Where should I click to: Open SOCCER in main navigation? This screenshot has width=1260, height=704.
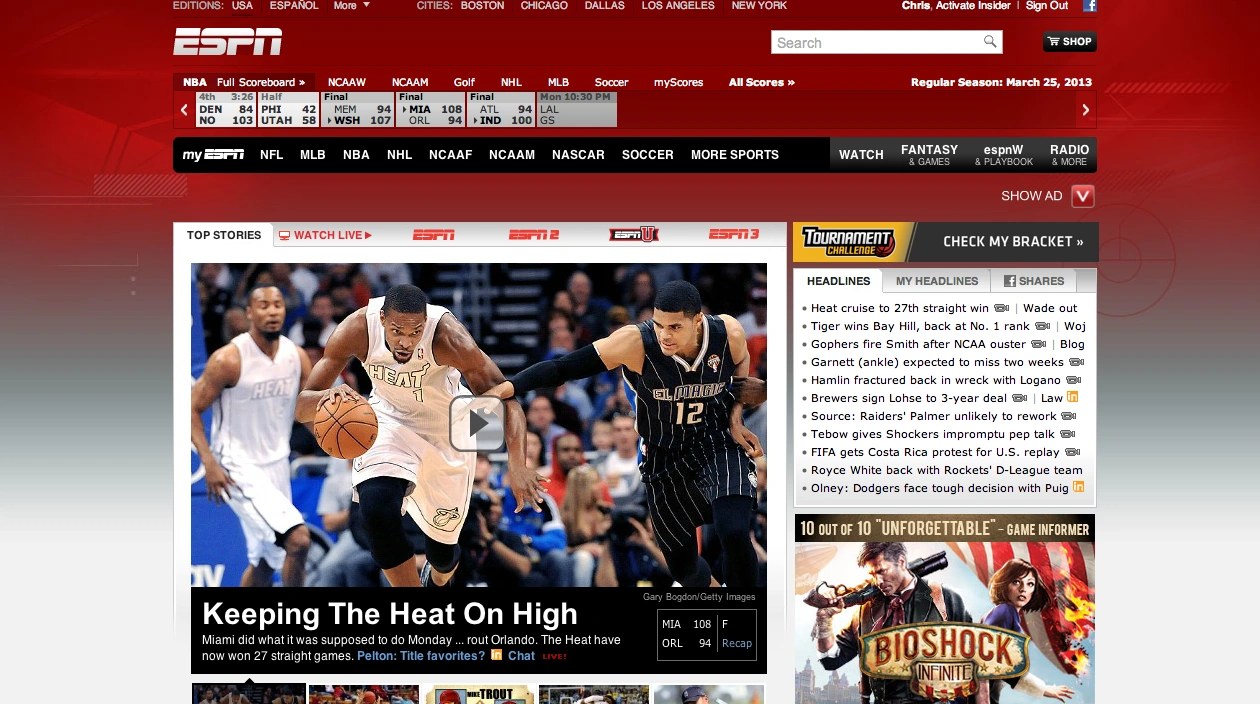pos(648,155)
